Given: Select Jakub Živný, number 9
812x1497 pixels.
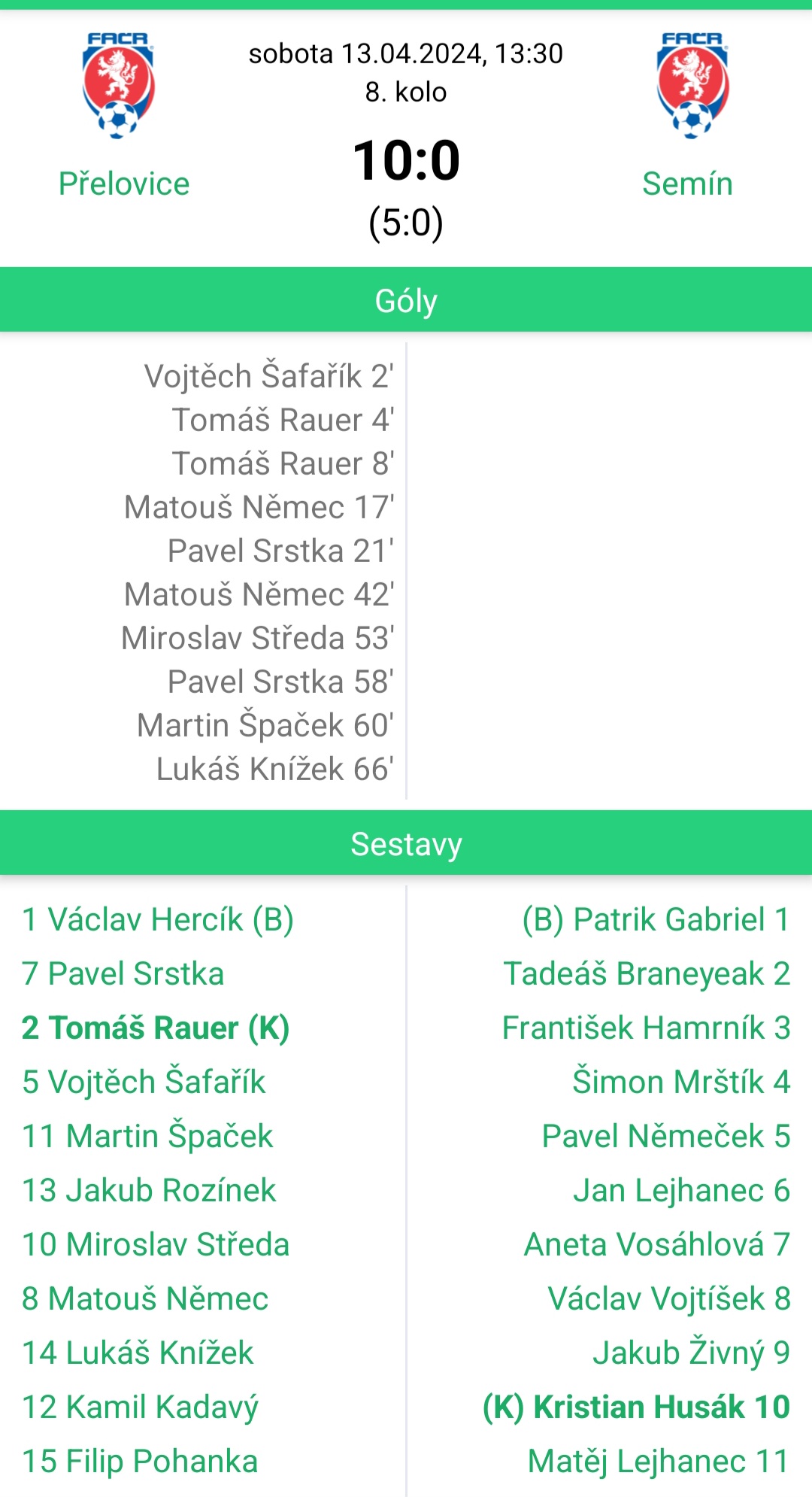Looking at the screenshot, I should 692,1353.
